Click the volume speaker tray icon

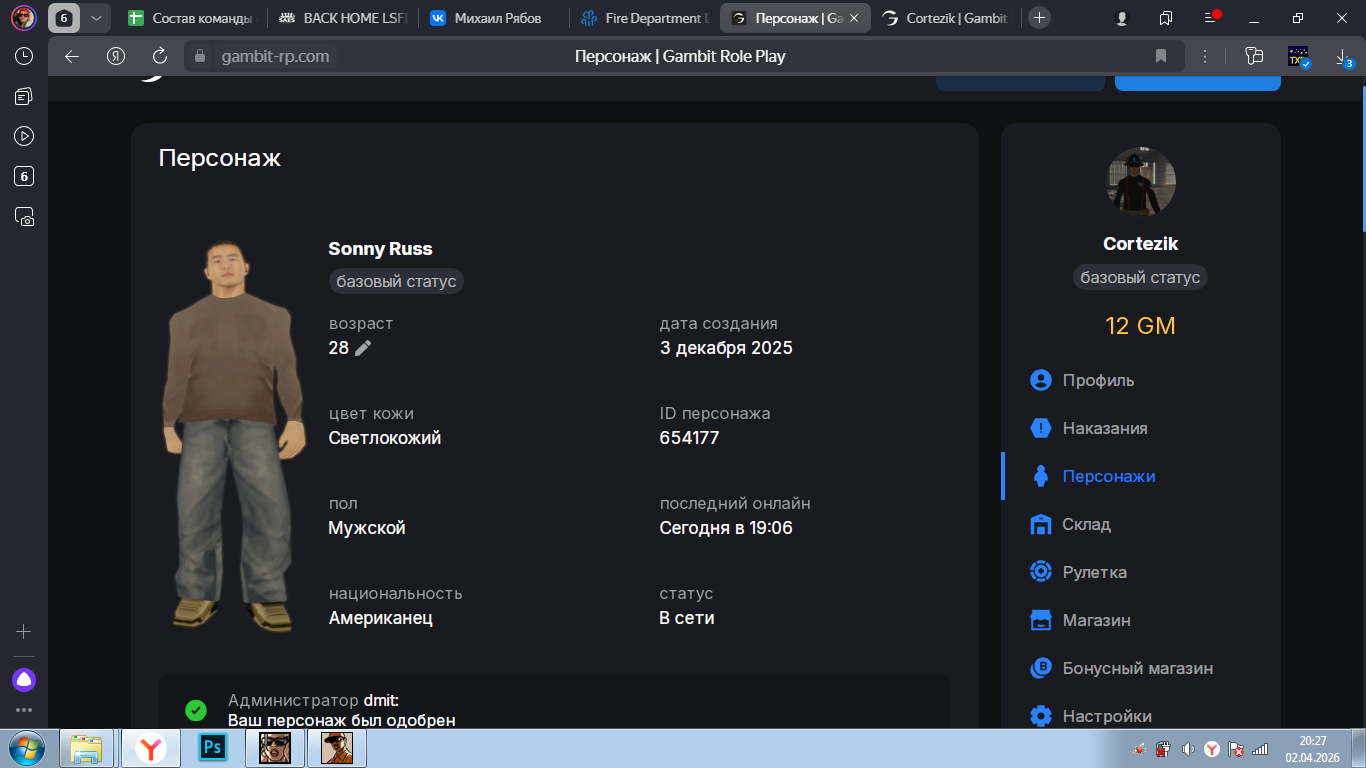1188,749
